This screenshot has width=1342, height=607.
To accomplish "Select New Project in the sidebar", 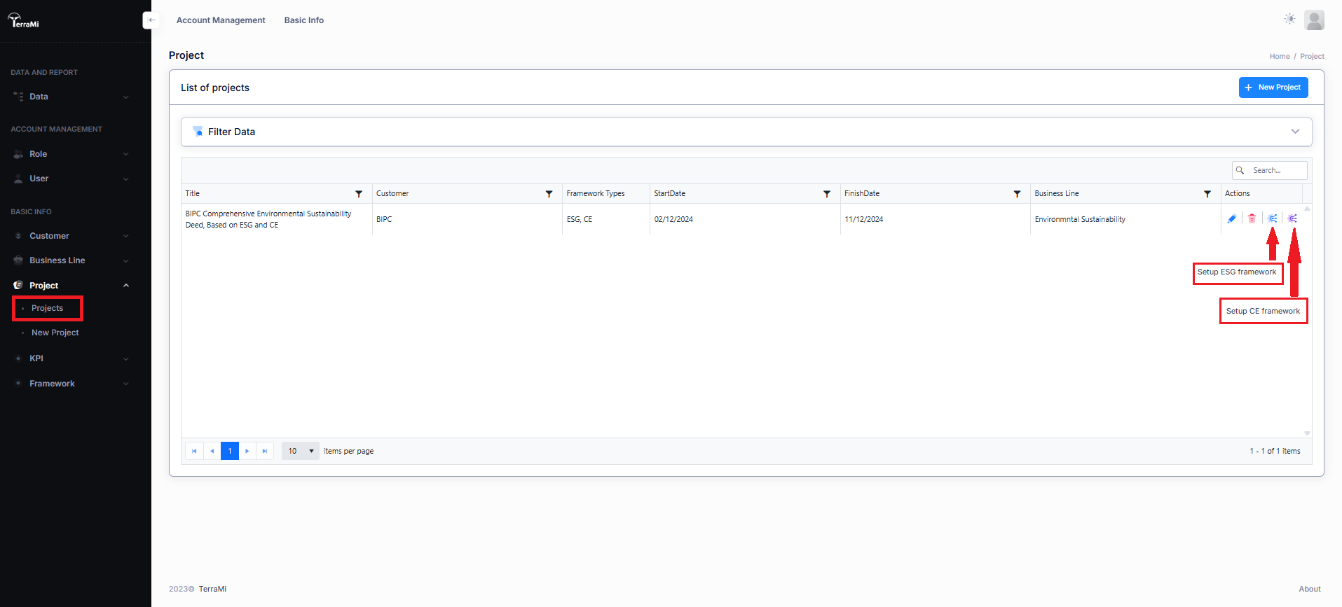I will 55,332.
